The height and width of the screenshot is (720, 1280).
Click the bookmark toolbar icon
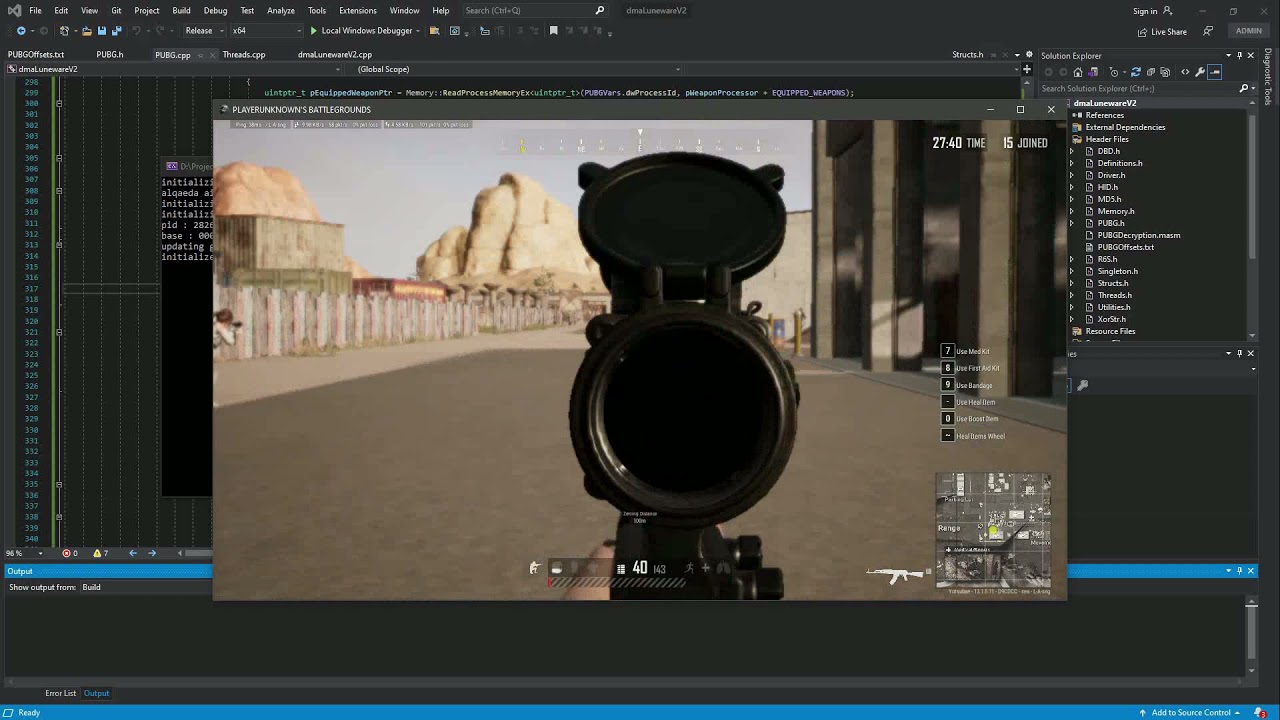553,31
